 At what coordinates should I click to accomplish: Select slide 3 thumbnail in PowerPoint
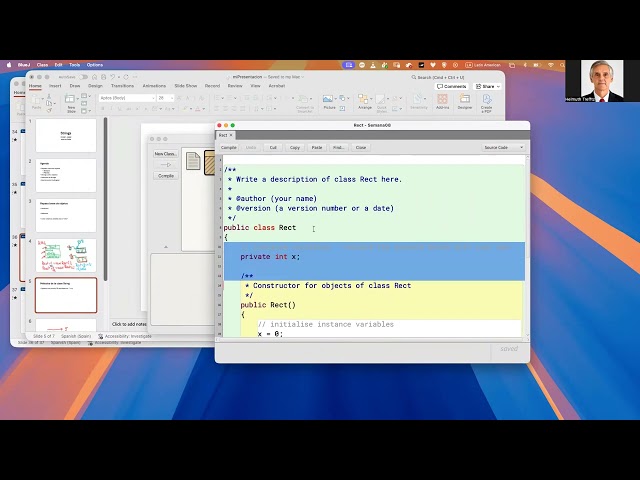click(x=66, y=215)
